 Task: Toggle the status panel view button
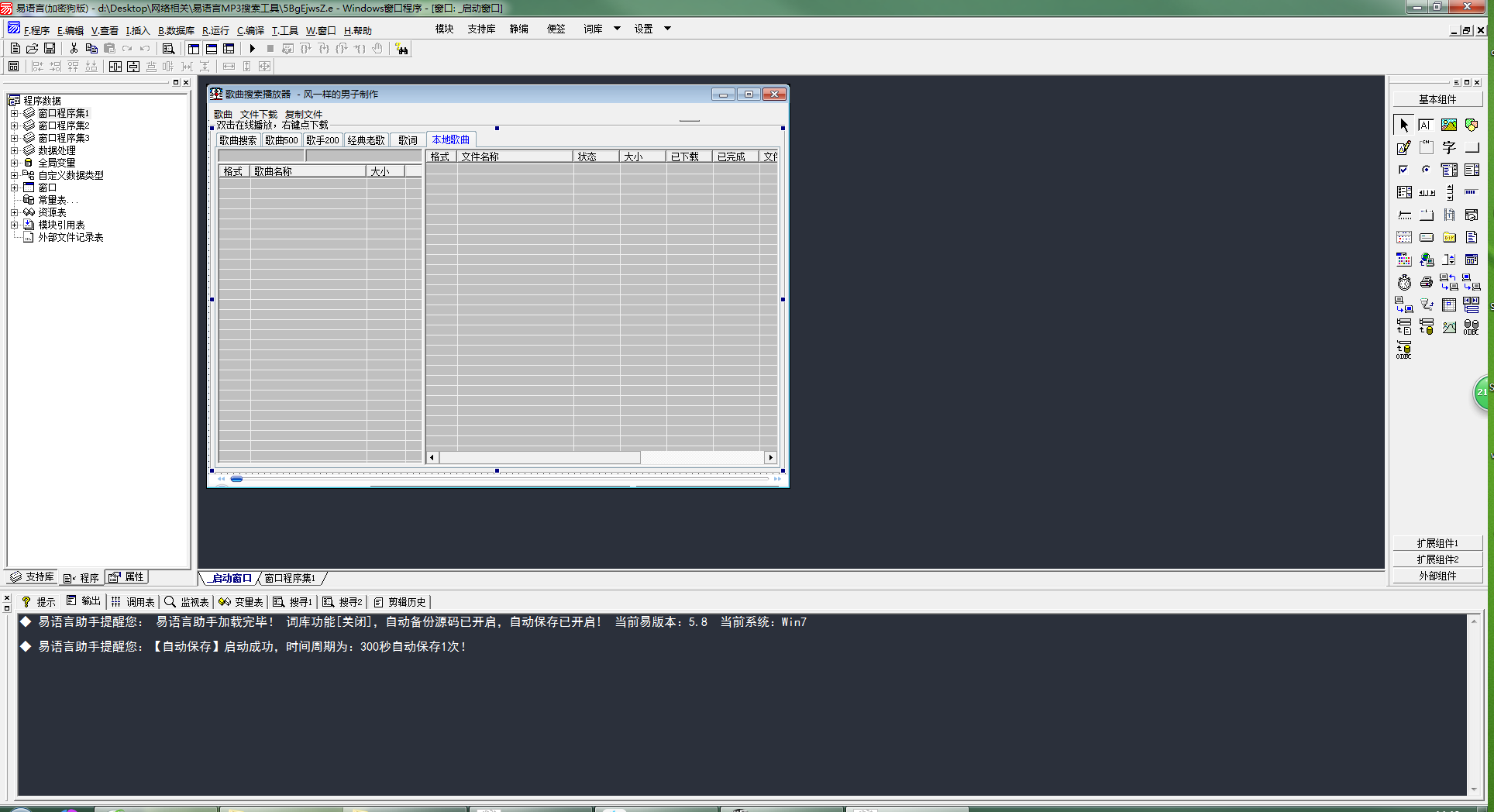(x=212, y=49)
